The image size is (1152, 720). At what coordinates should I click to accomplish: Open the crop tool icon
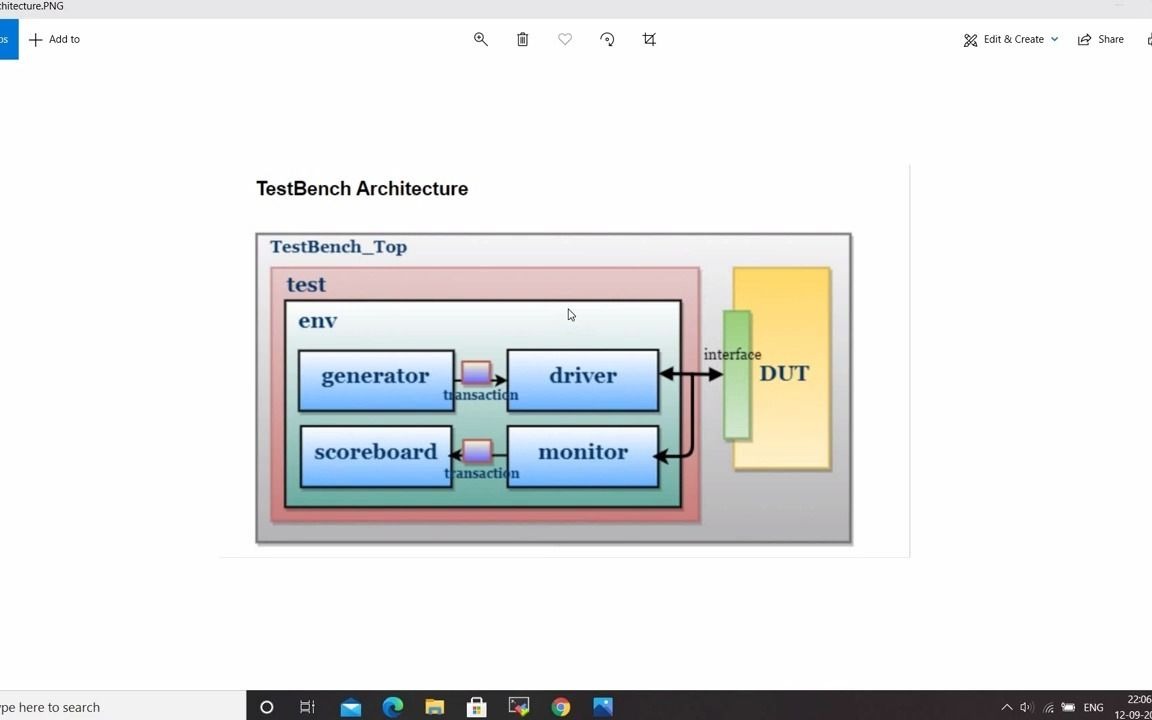(649, 40)
